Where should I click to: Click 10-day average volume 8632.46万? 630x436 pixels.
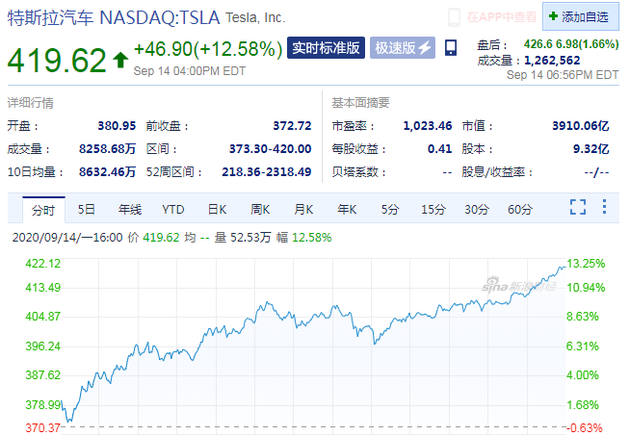[x=107, y=172]
